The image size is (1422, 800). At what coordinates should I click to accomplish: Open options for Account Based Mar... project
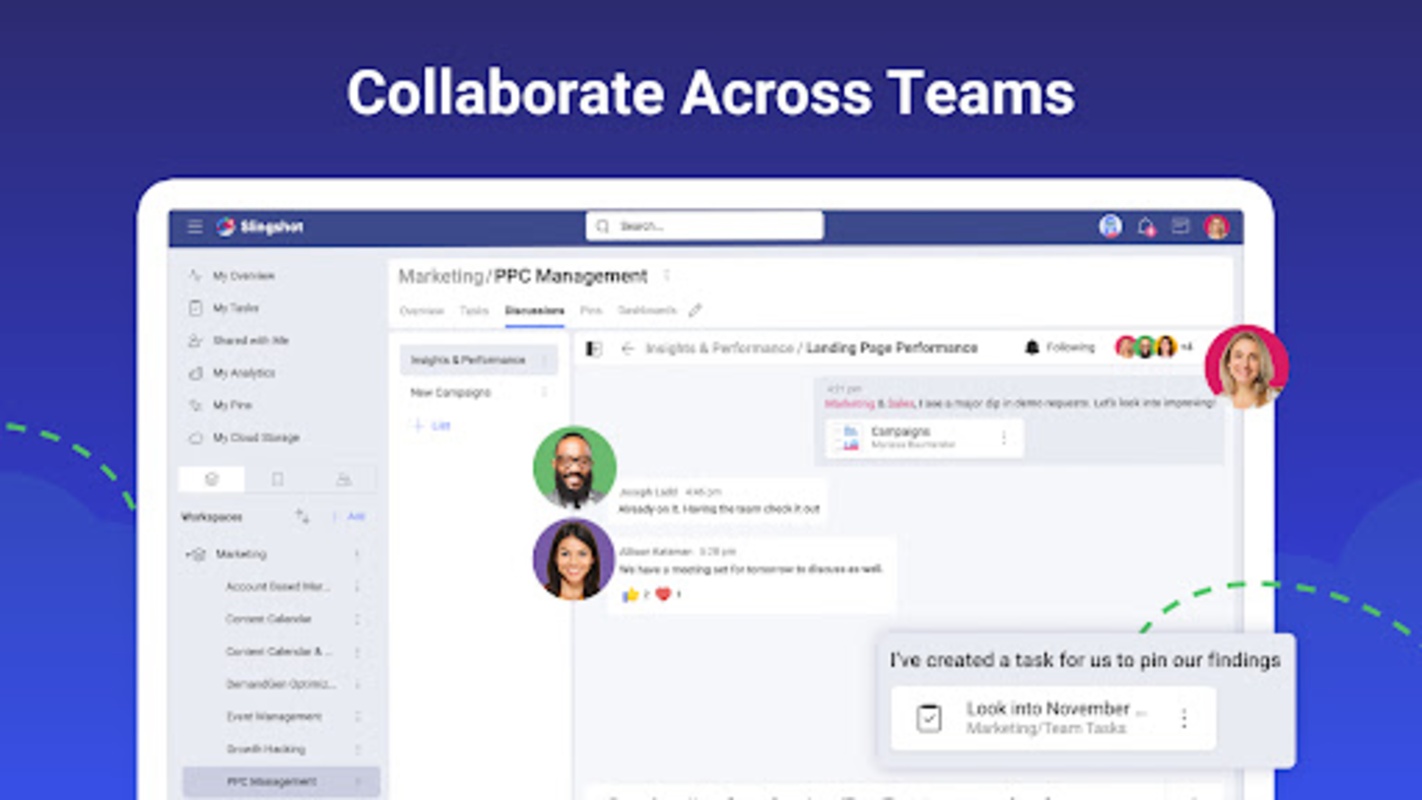[x=357, y=587]
